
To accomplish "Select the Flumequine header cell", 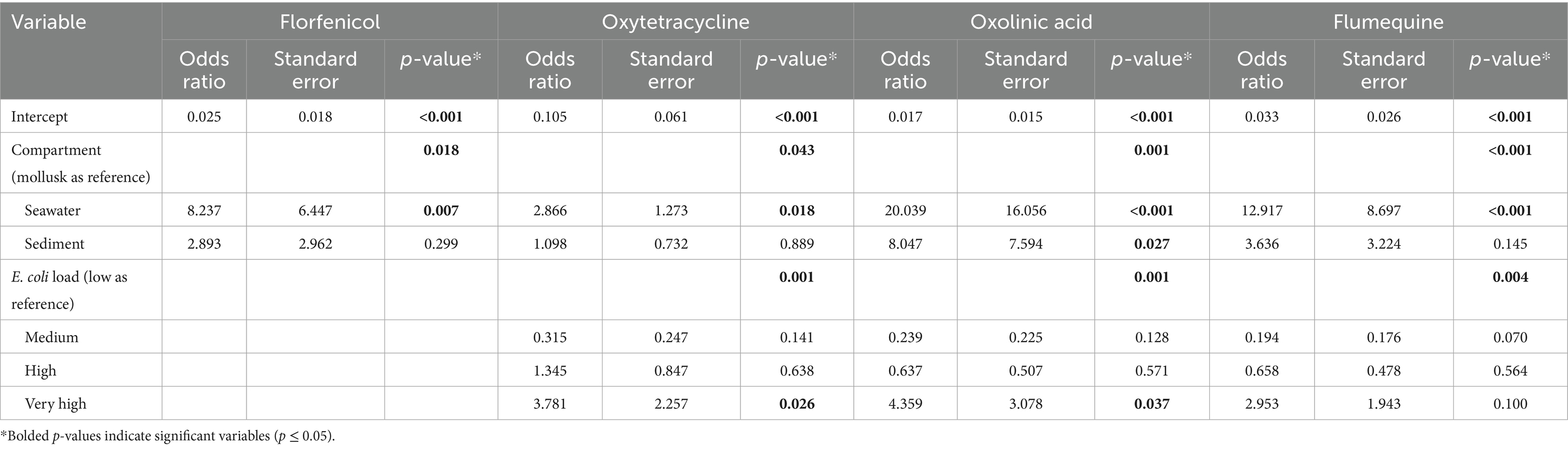I will (x=1388, y=22).
